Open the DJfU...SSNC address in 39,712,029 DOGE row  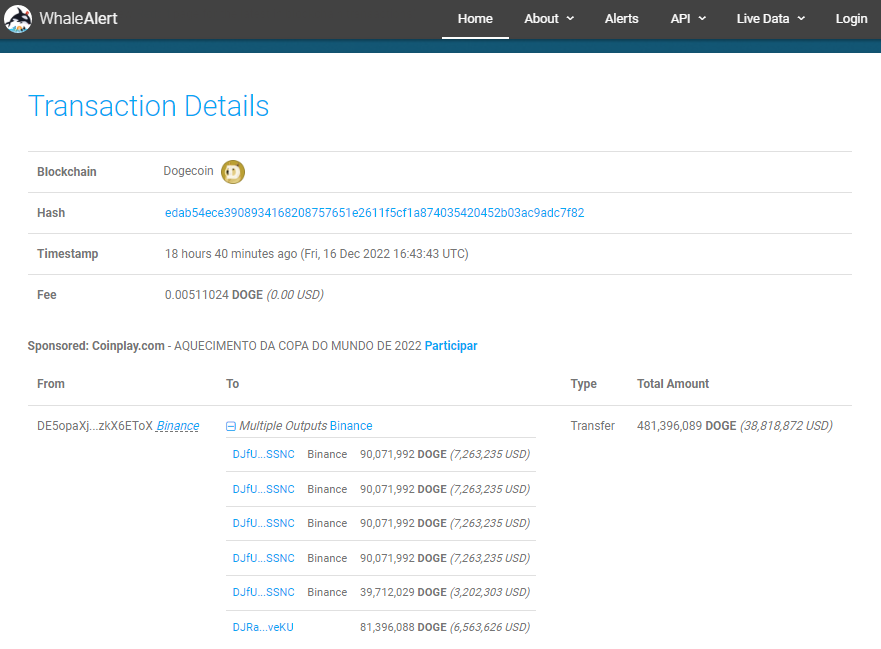click(x=264, y=592)
